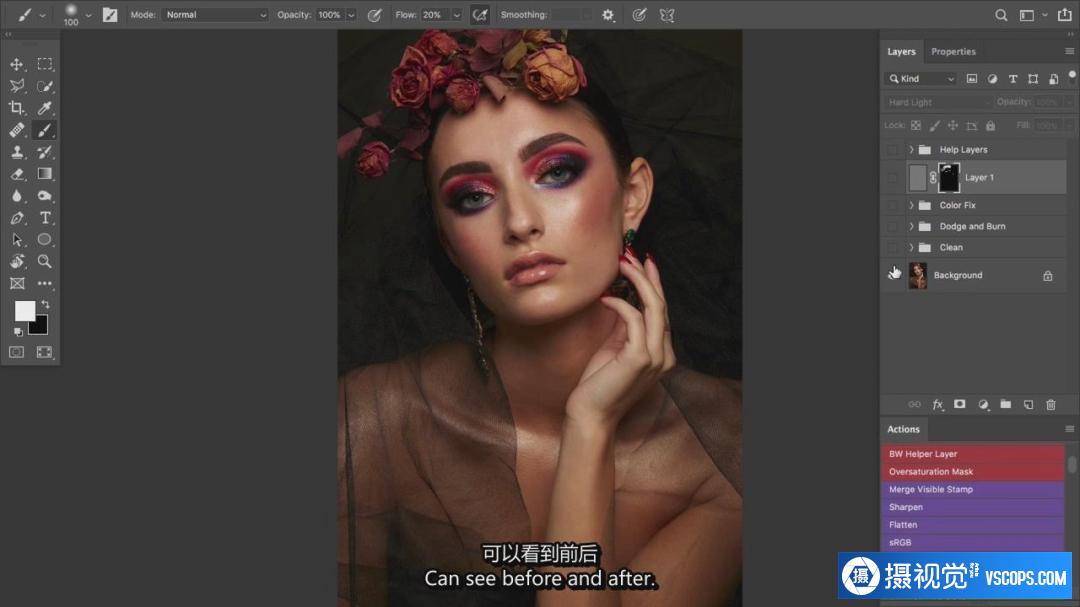Screen dimensions: 1080x607
Task: Select the Hand tool
Action: (x=17, y=262)
